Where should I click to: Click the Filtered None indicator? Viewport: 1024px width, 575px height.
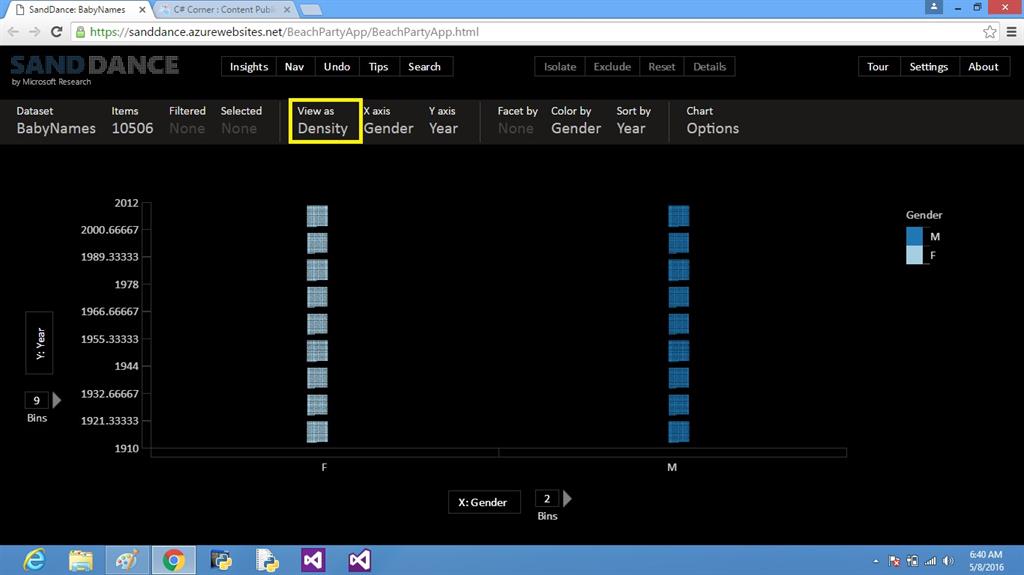187,121
